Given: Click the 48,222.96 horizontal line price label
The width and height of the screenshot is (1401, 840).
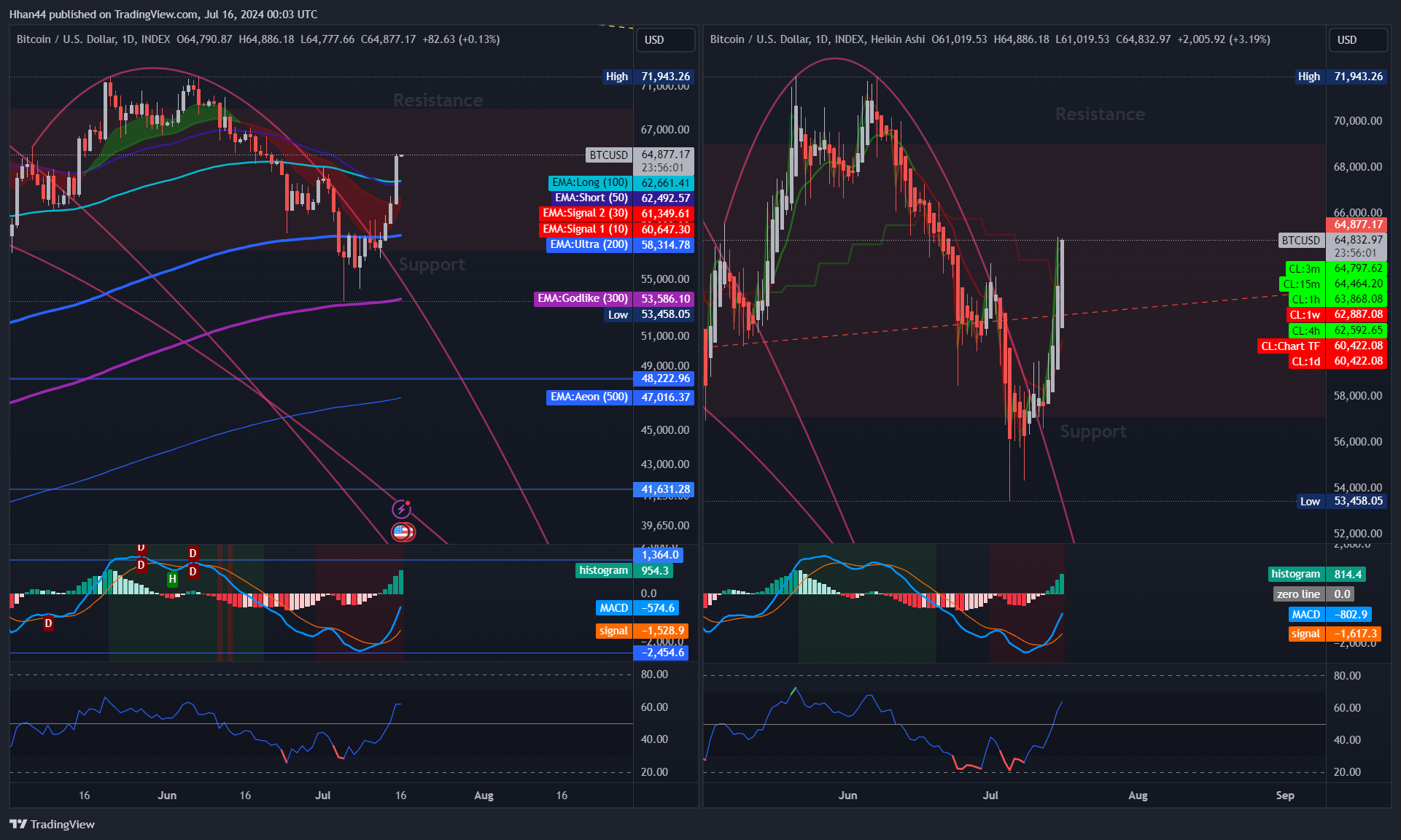Looking at the screenshot, I should [664, 378].
